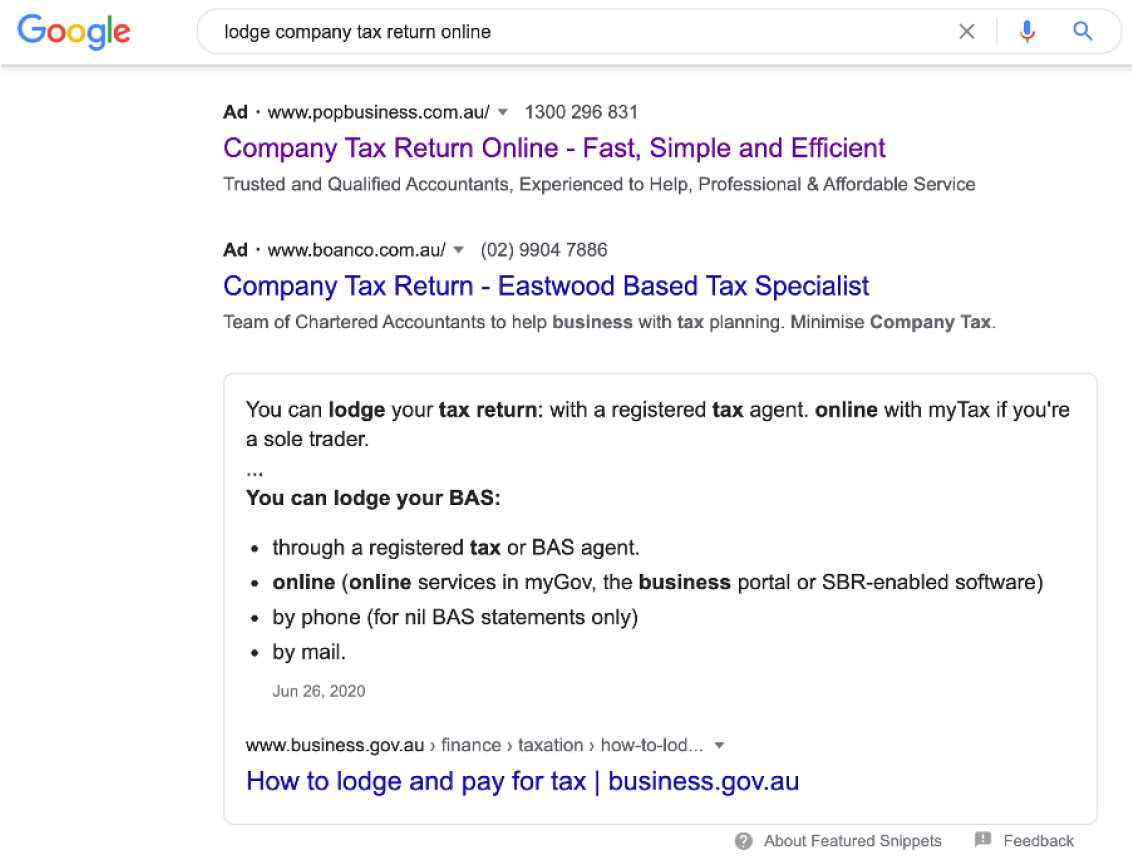
Task: Click the Feedback flag icon
Action: (983, 839)
